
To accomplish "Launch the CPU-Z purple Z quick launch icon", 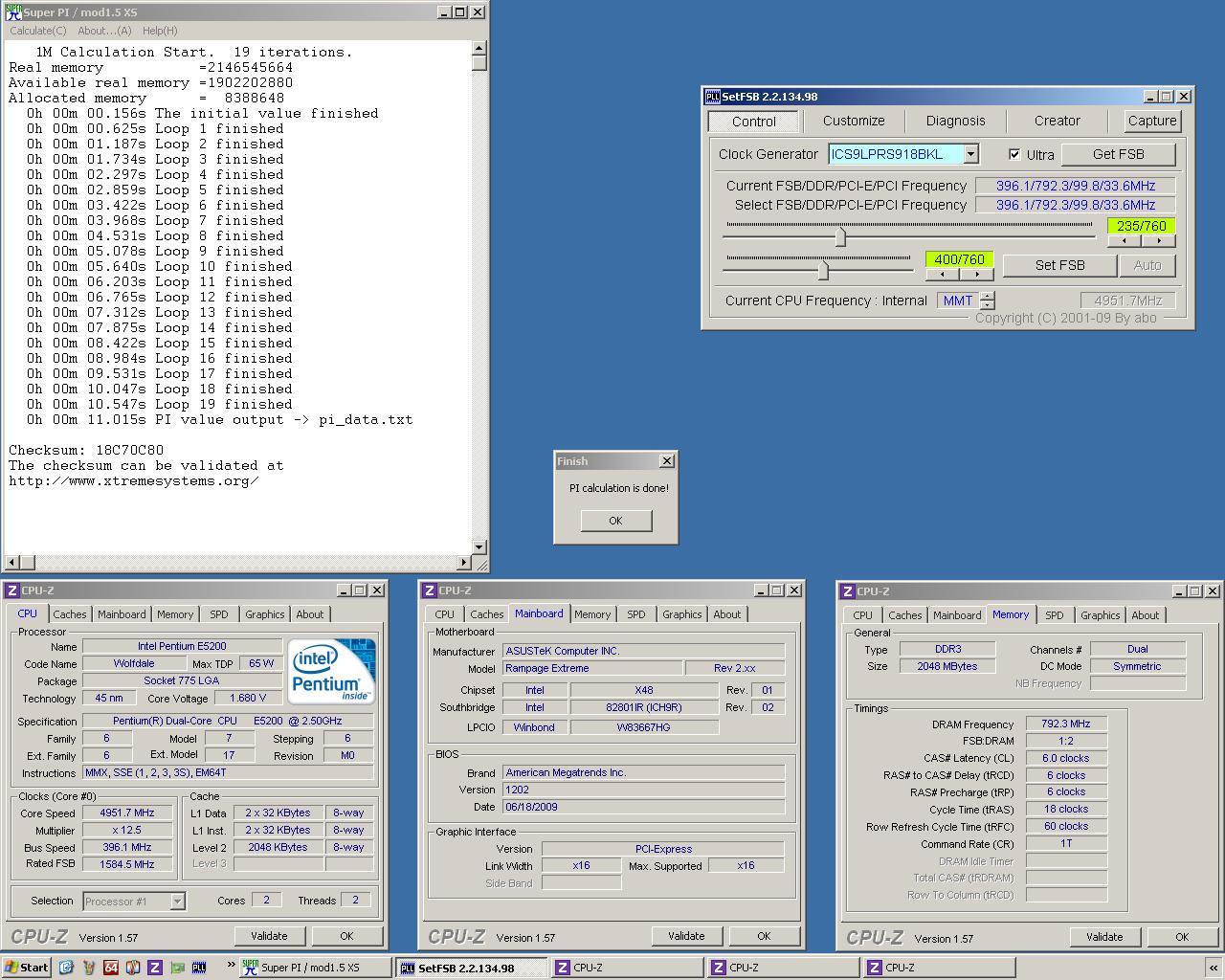I will (x=155, y=968).
